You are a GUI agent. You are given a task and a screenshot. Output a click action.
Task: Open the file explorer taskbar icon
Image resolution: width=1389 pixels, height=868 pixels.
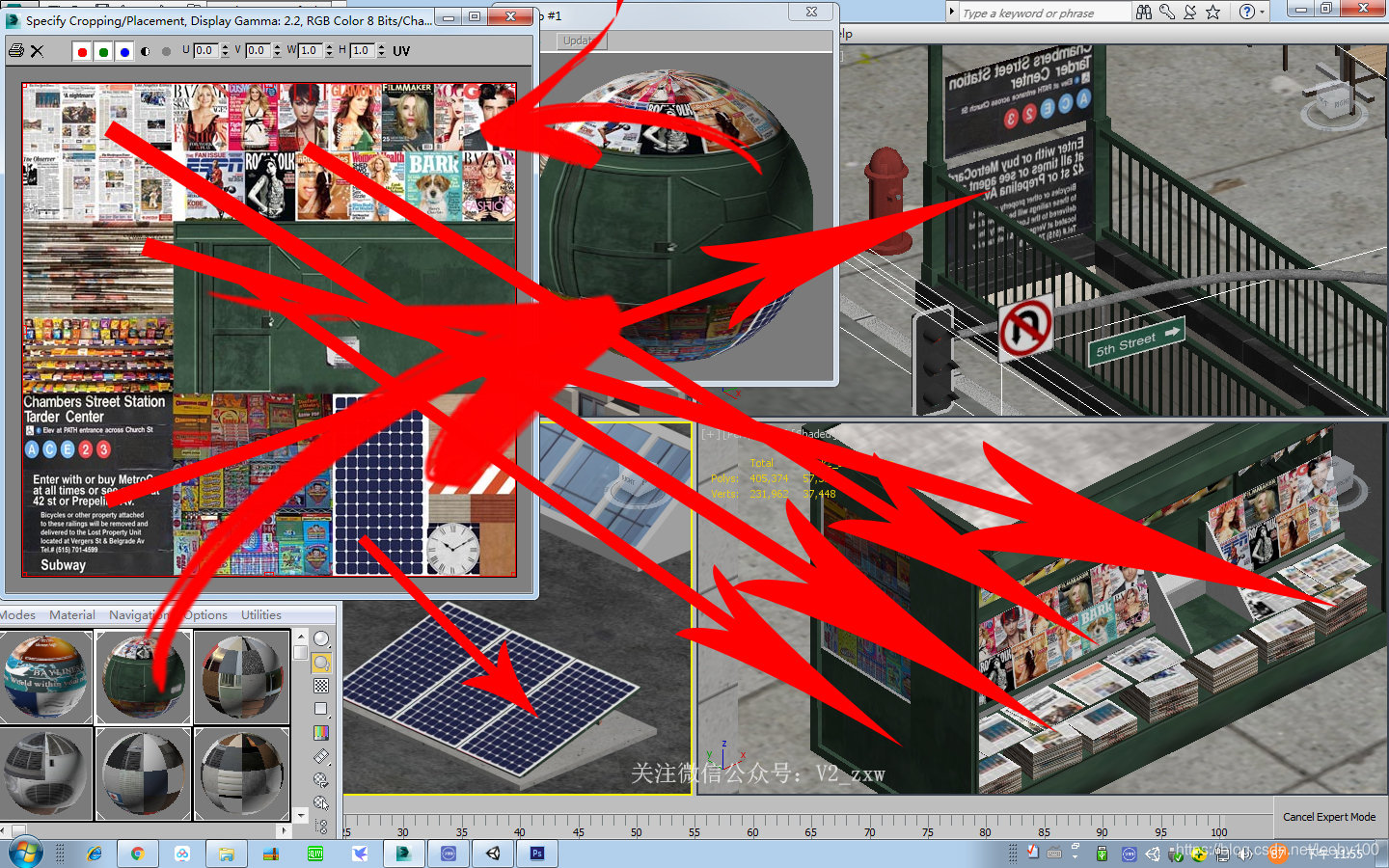[x=227, y=854]
